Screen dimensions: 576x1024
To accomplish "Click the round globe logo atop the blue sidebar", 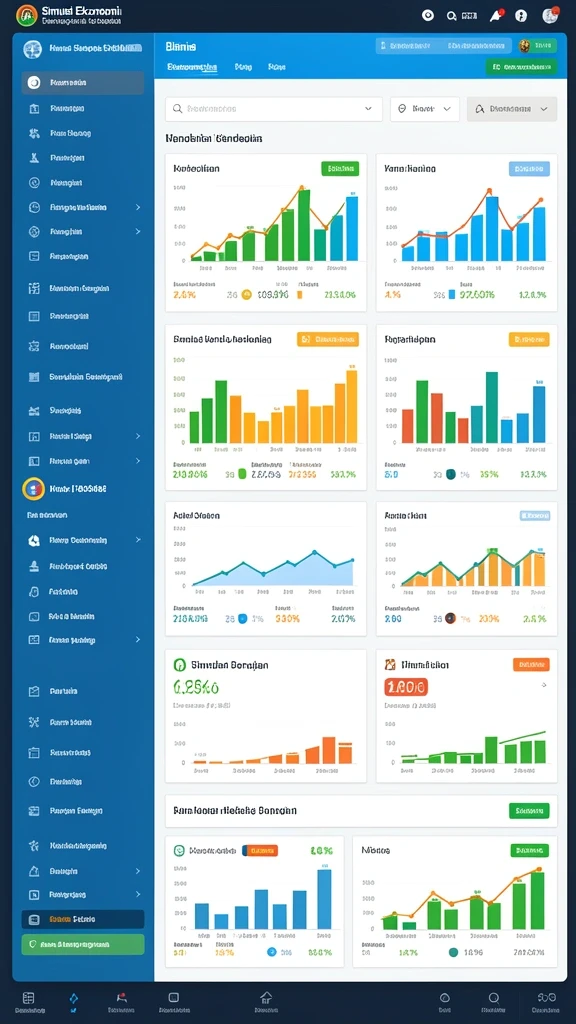I will pos(32,49).
